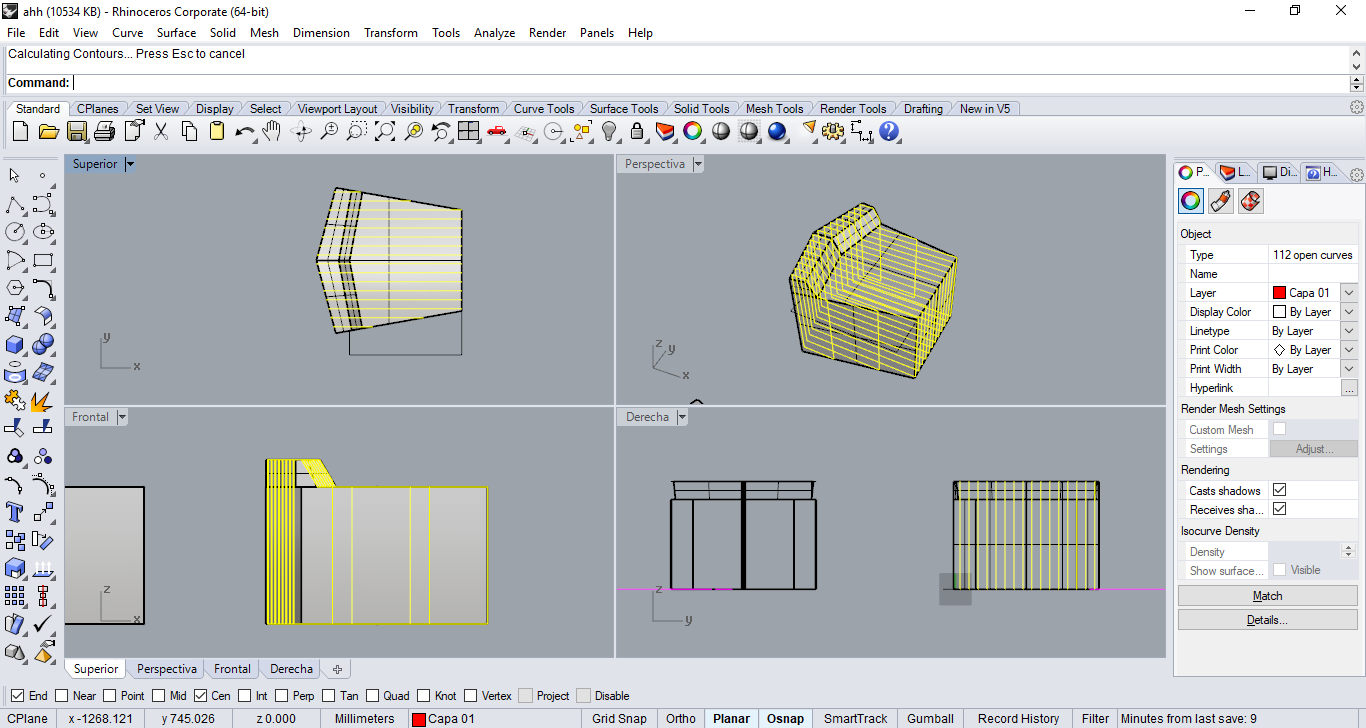Click the Save file icon
The image size is (1366, 728).
pyautogui.click(x=77, y=131)
